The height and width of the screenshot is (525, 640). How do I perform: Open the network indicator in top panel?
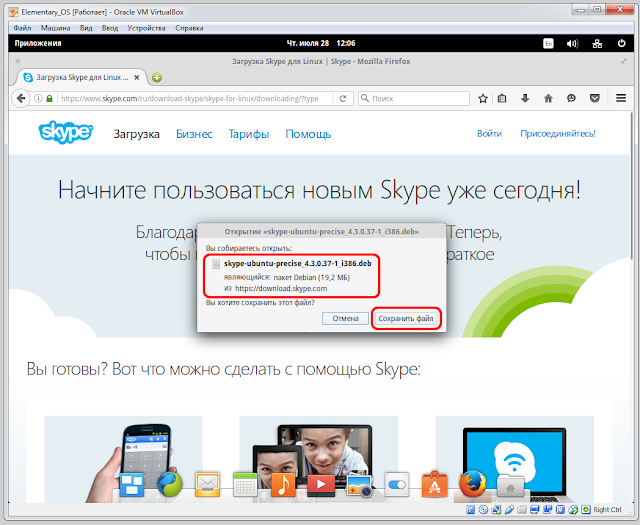[x=597, y=43]
